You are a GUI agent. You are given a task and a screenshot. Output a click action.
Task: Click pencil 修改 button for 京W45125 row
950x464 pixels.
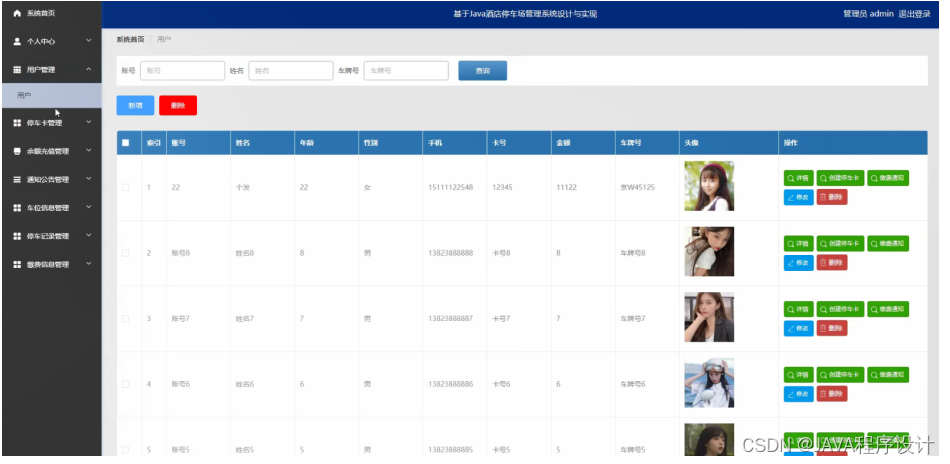pos(799,197)
